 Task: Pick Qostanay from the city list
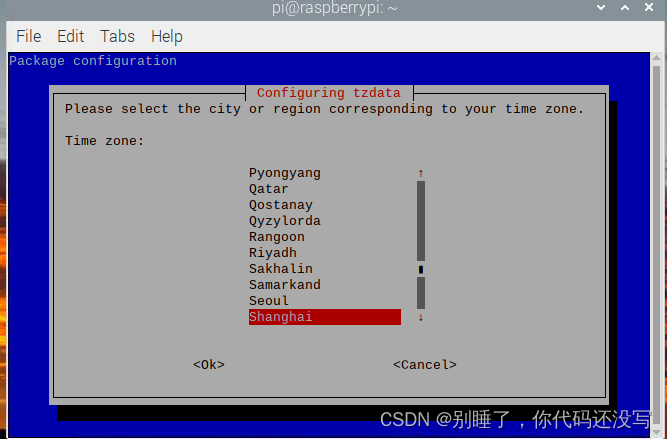[325, 205]
